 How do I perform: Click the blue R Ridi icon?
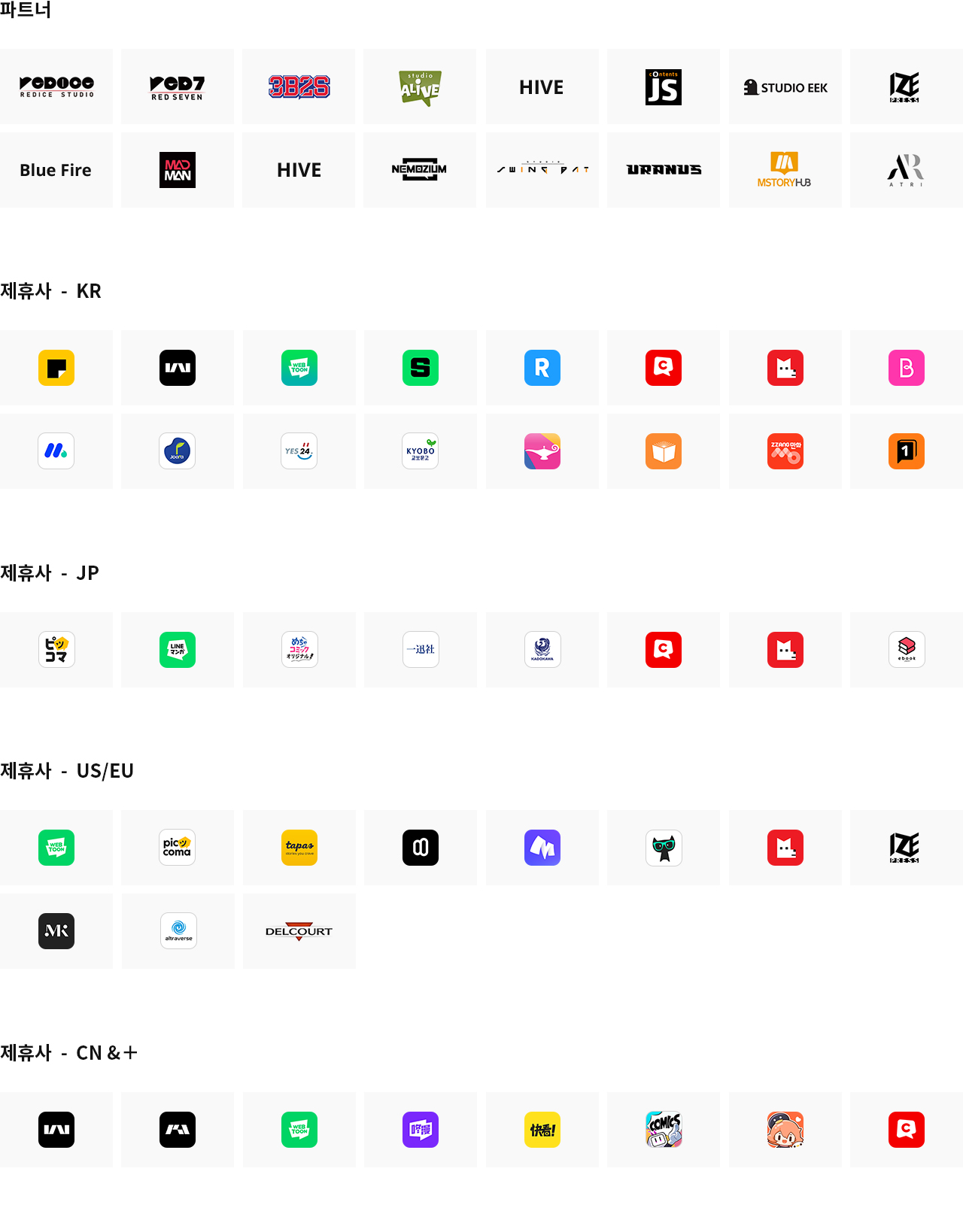[542, 368]
